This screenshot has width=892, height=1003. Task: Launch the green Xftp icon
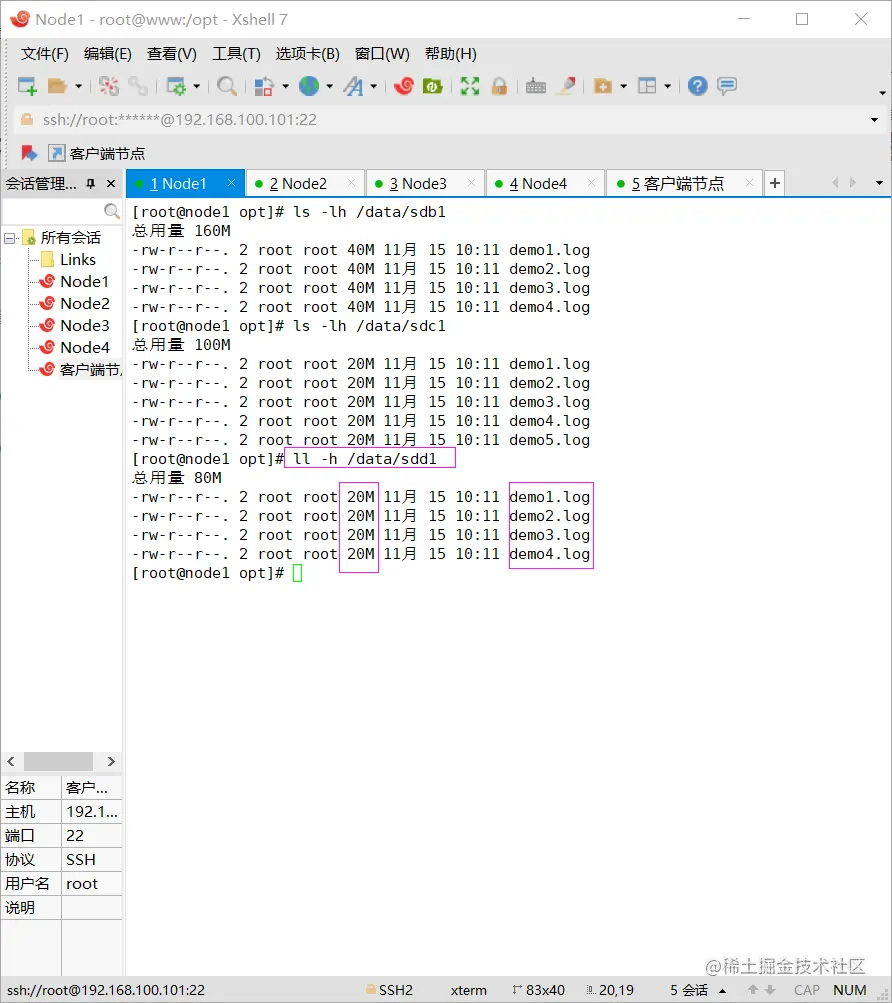[433, 86]
